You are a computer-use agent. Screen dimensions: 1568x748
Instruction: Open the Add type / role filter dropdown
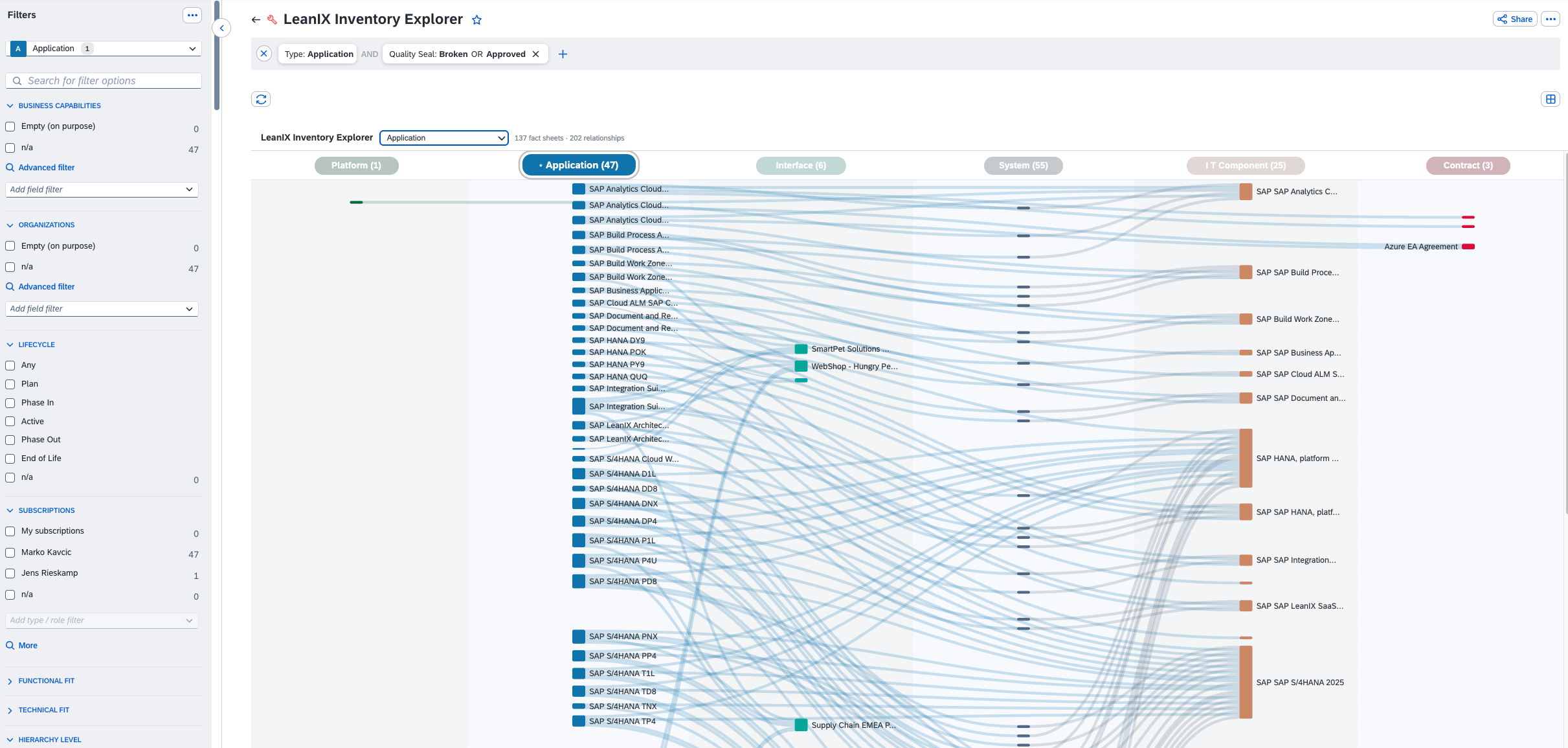[102, 620]
